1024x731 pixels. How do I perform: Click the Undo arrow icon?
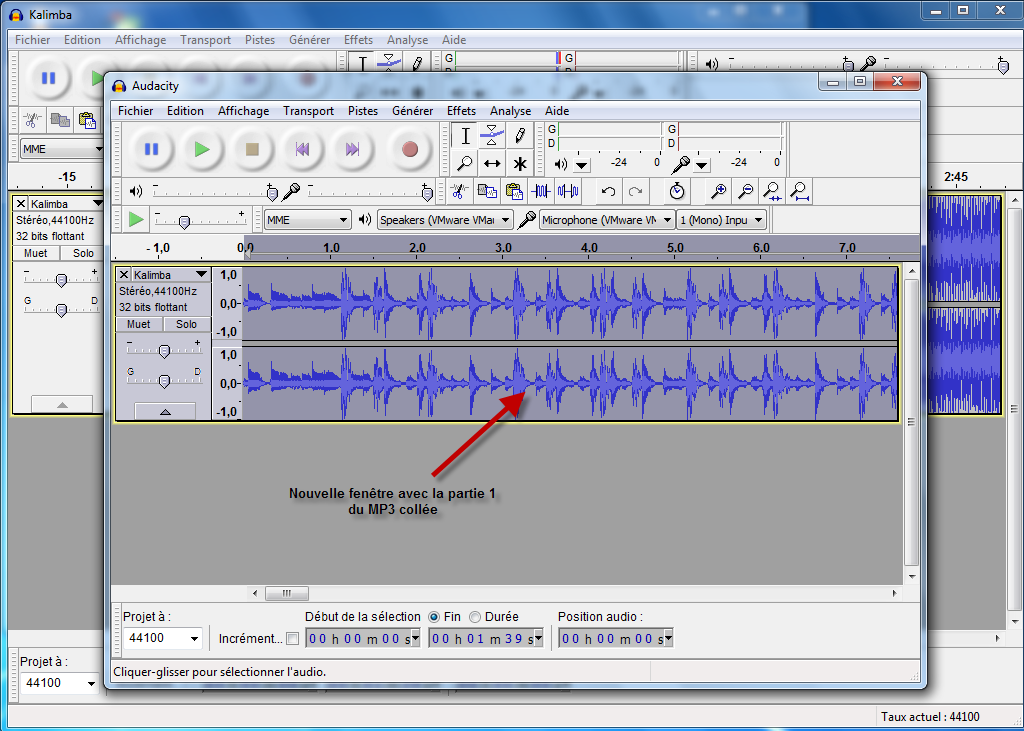coord(608,191)
